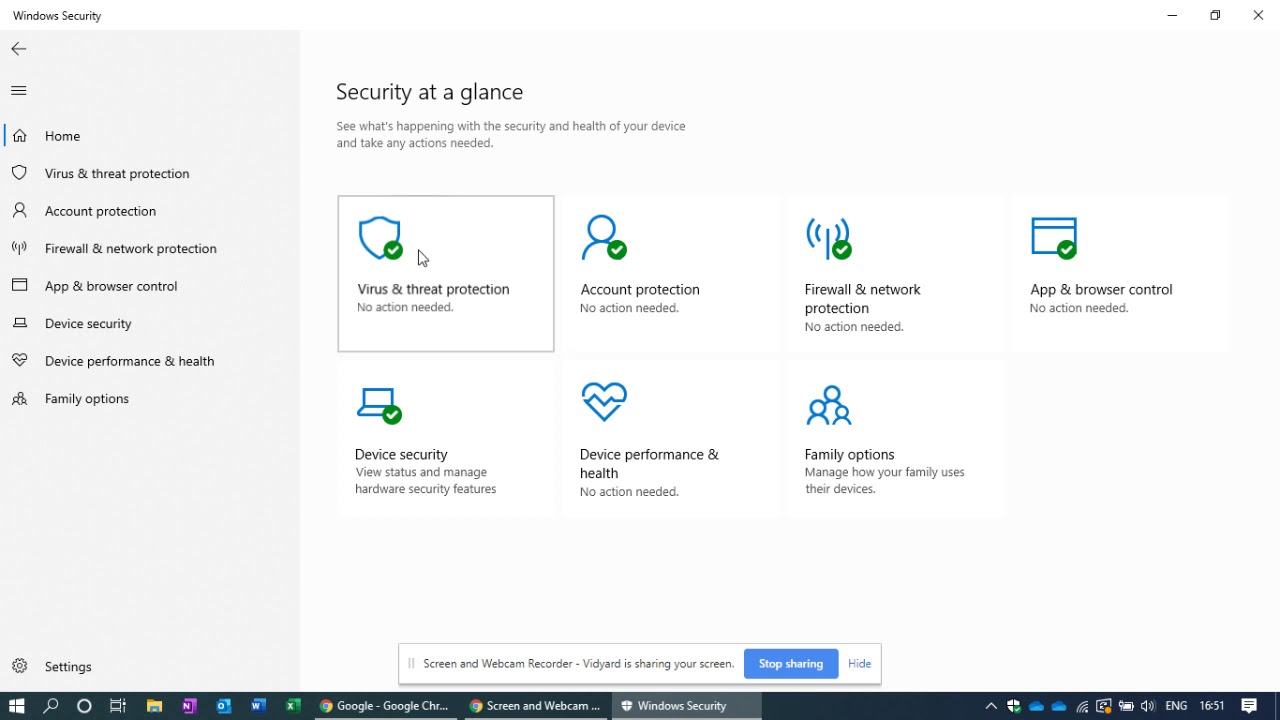The width and height of the screenshot is (1280, 720).
Task: Switch to Screen and Webcam Chrome window
Action: click(x=536, y=706)
